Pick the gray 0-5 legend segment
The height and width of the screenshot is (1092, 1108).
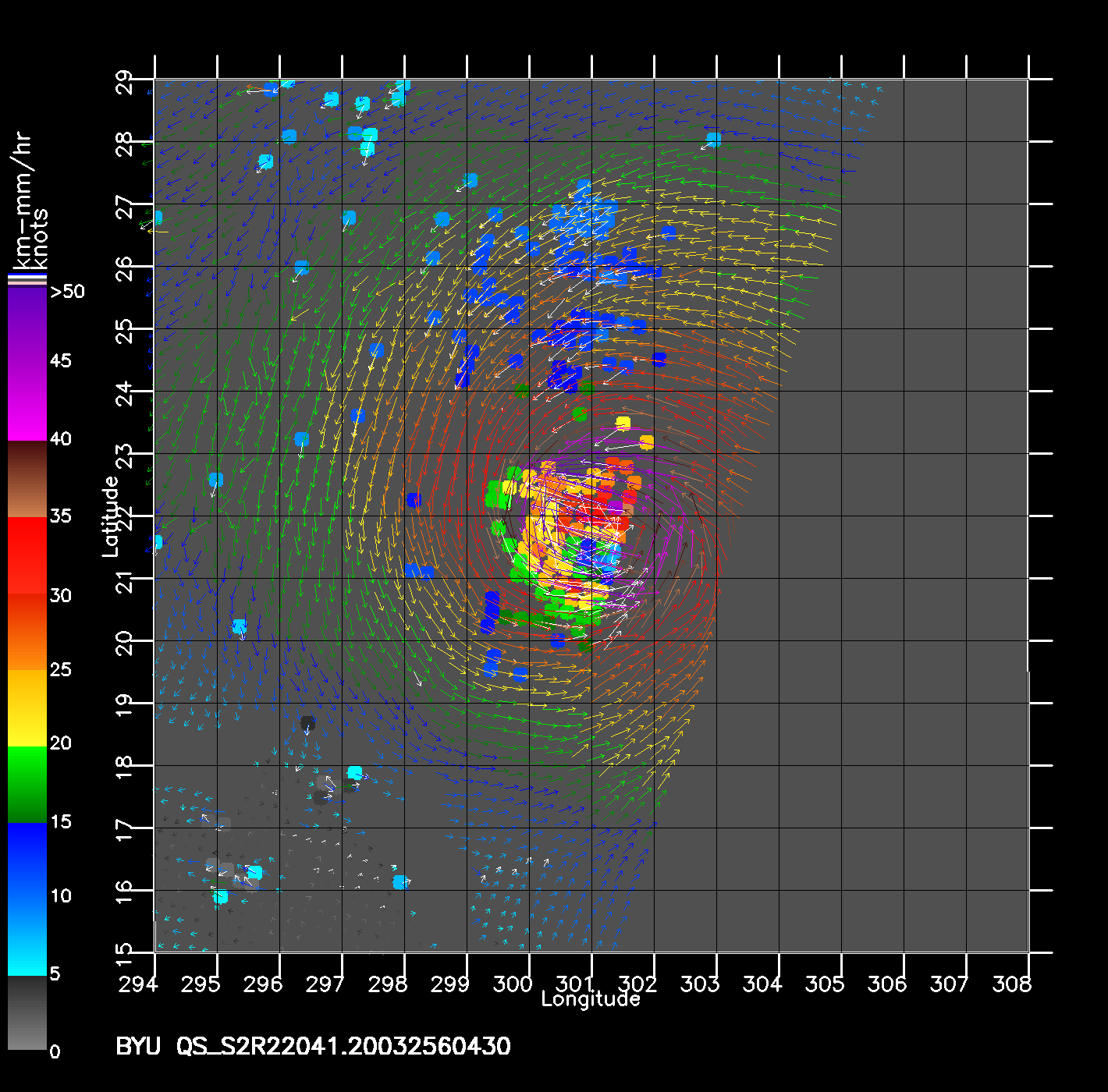click(27, 1012)
